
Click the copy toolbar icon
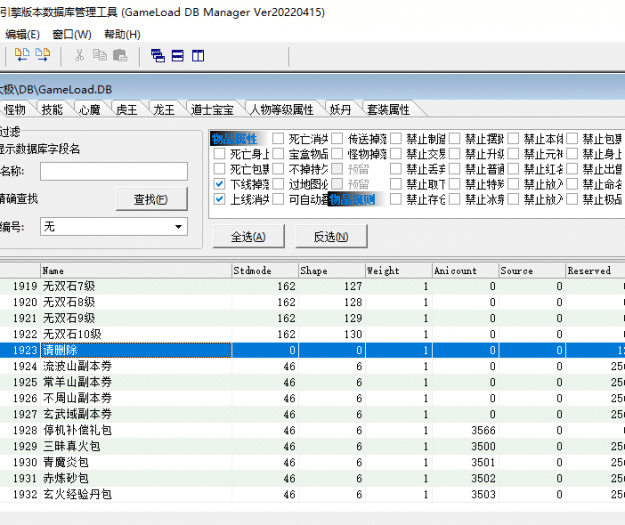coord(99,56)
